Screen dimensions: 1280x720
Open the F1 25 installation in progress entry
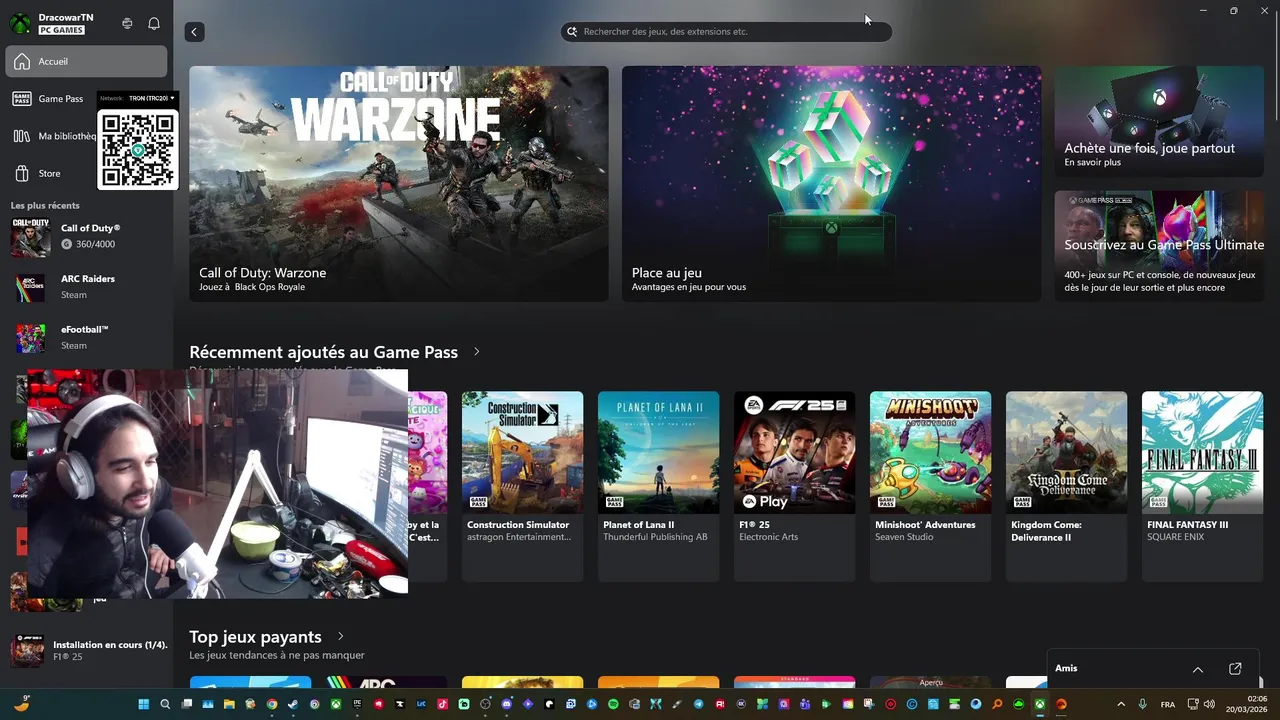[88, 651]
